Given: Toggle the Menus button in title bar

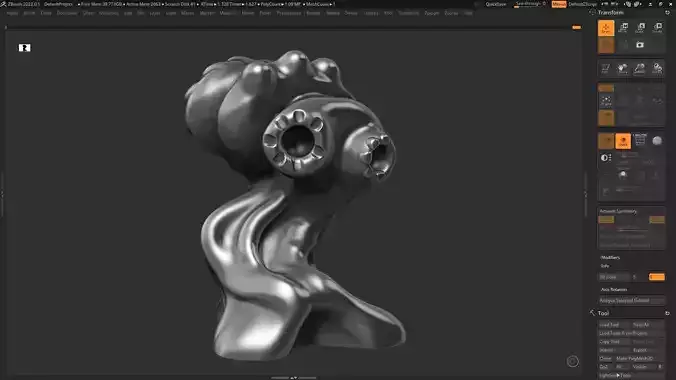Looking at the screenshot, I should click(x=559, y=4).
